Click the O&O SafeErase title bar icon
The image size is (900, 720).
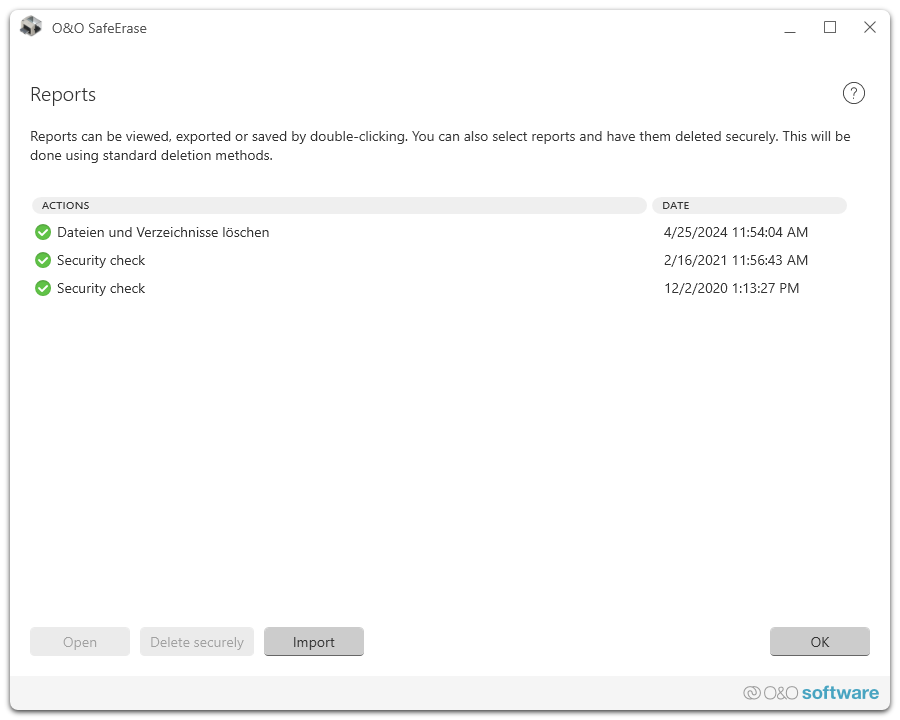(31, 28)
